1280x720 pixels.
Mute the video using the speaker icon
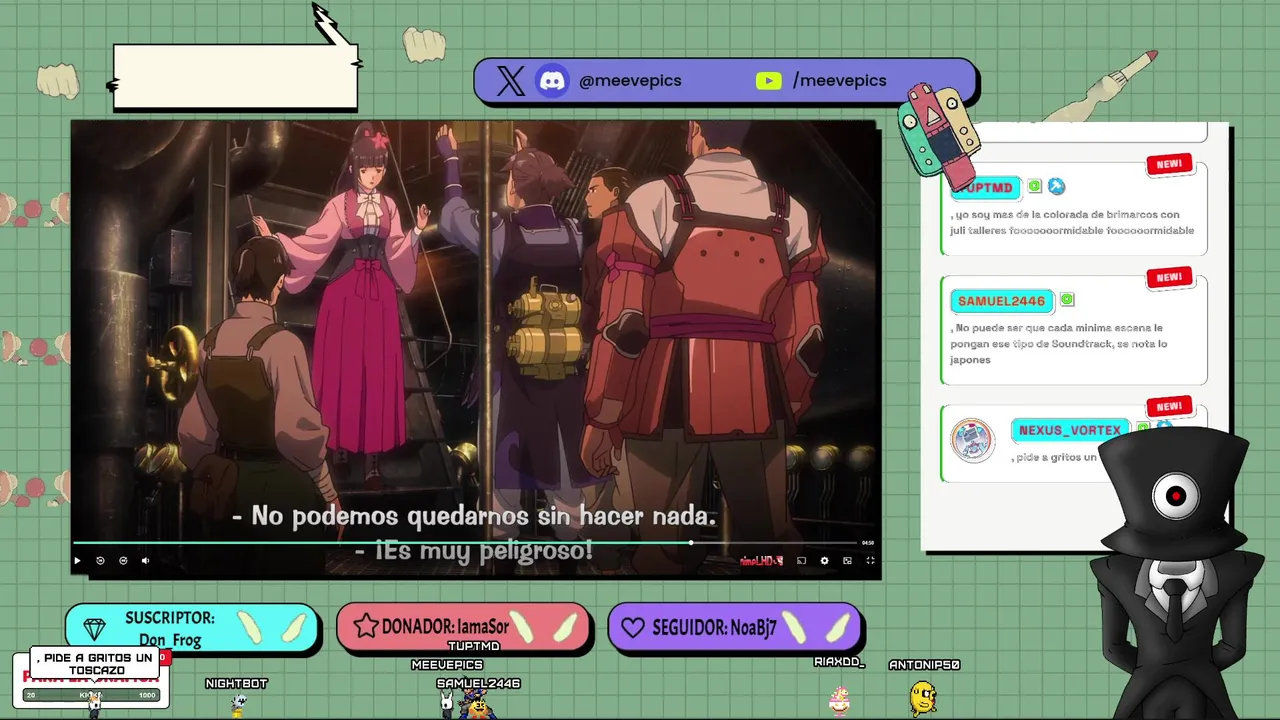145,561
